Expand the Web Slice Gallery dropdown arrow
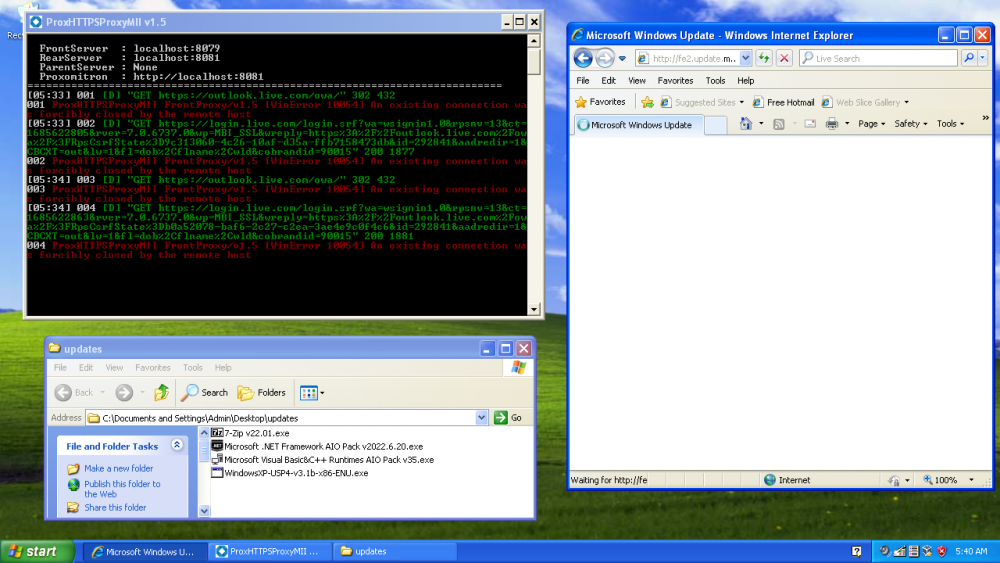1000x563 pixels. (x=906, y=103)
